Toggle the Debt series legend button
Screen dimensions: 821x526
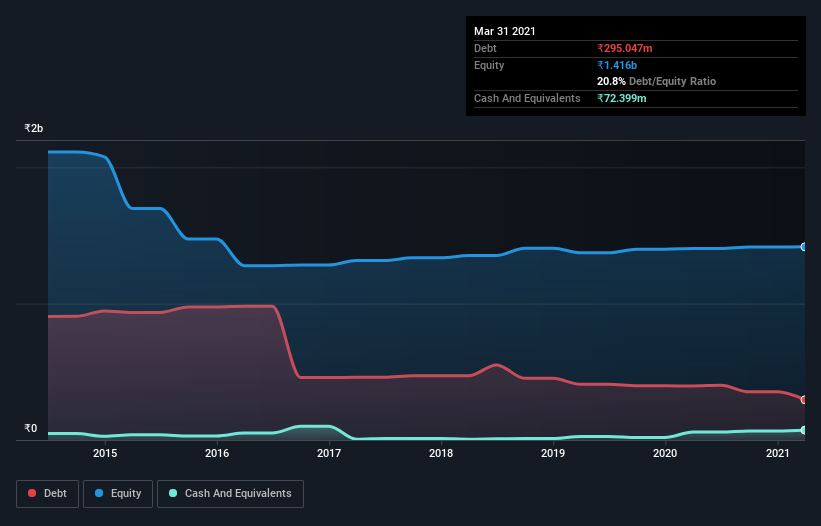(48, 494)
